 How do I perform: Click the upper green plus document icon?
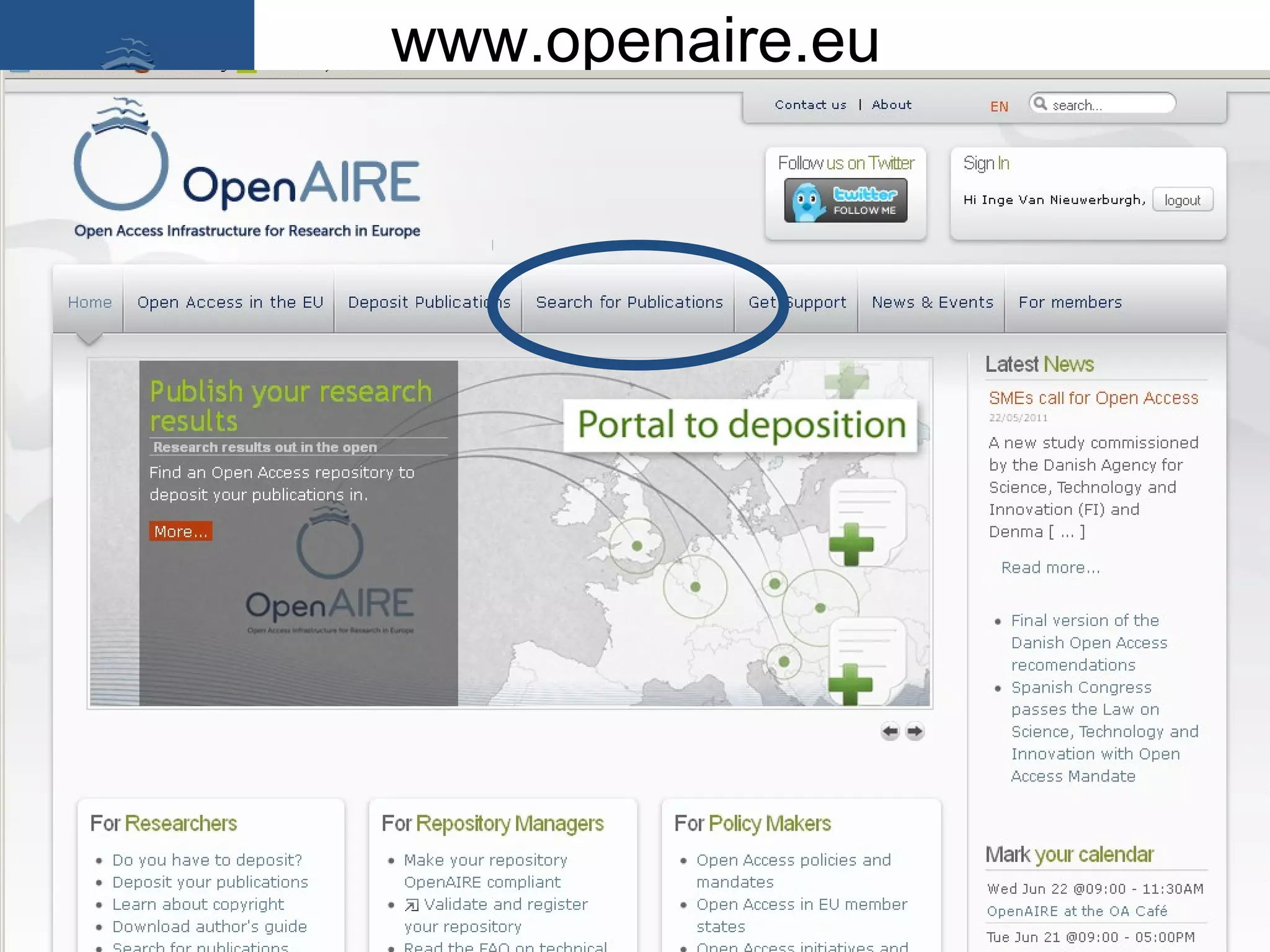[x=867, y=522]
